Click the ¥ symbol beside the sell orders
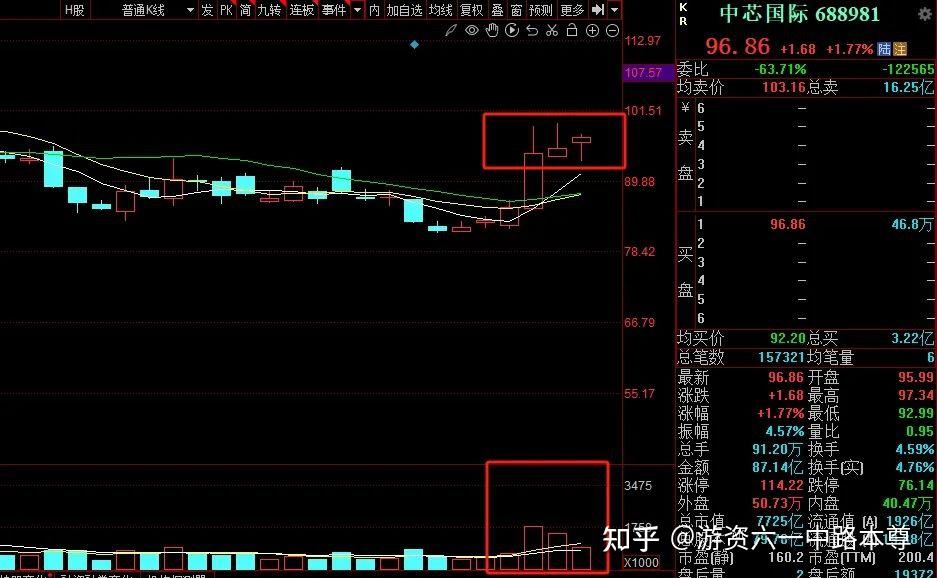Viewport: 937px width, 578px height. [685, 108]
